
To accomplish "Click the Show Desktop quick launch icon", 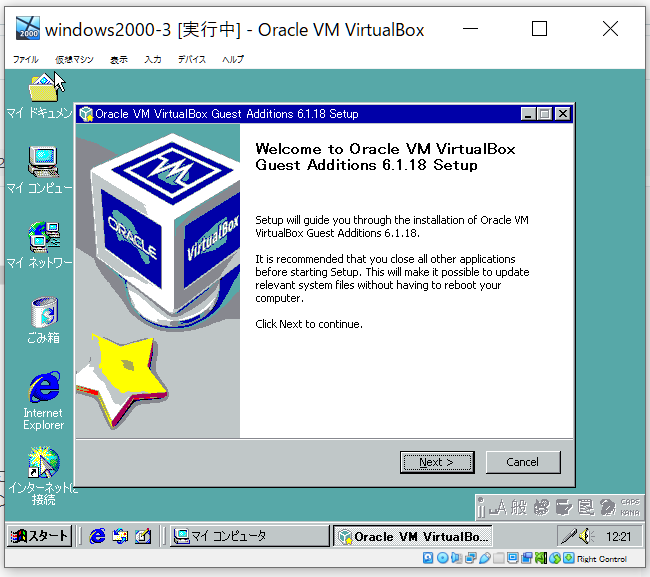I will (x=143, y=536).
